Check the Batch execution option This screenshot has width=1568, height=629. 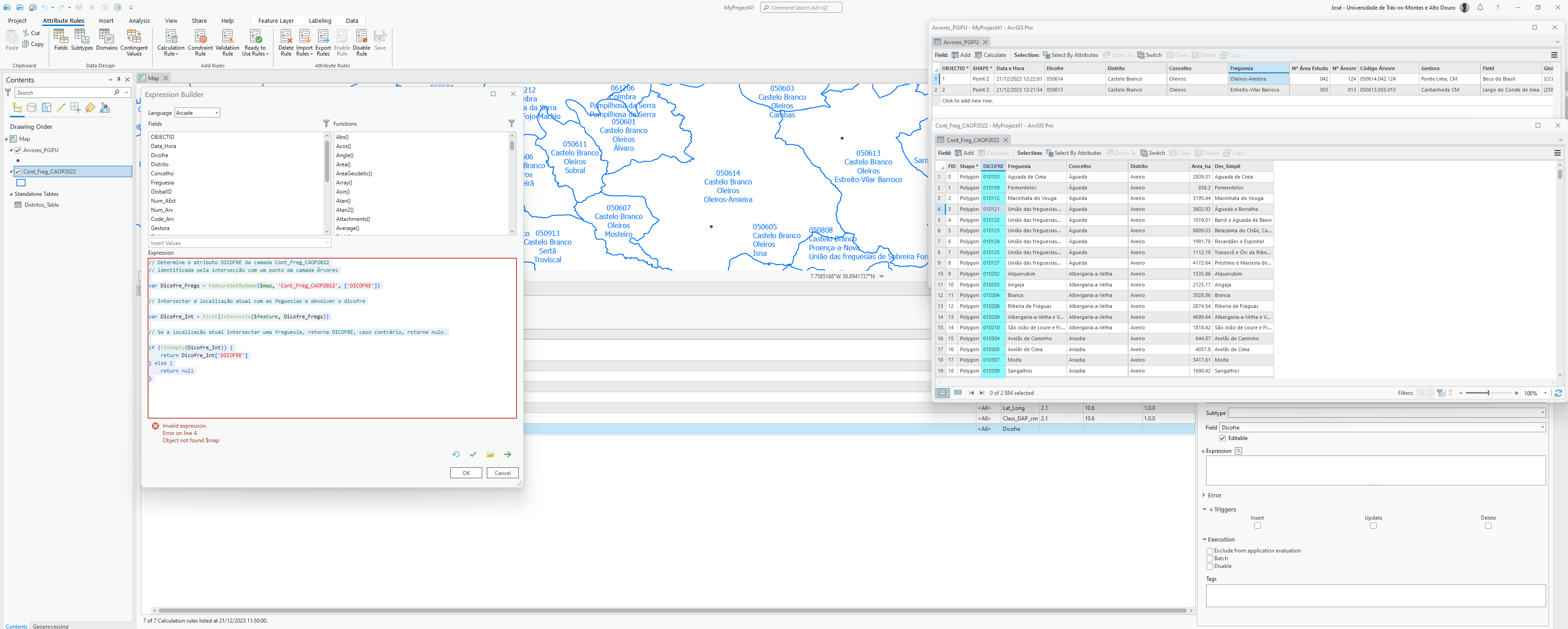pyautogui.click(x=1209, y=558)
